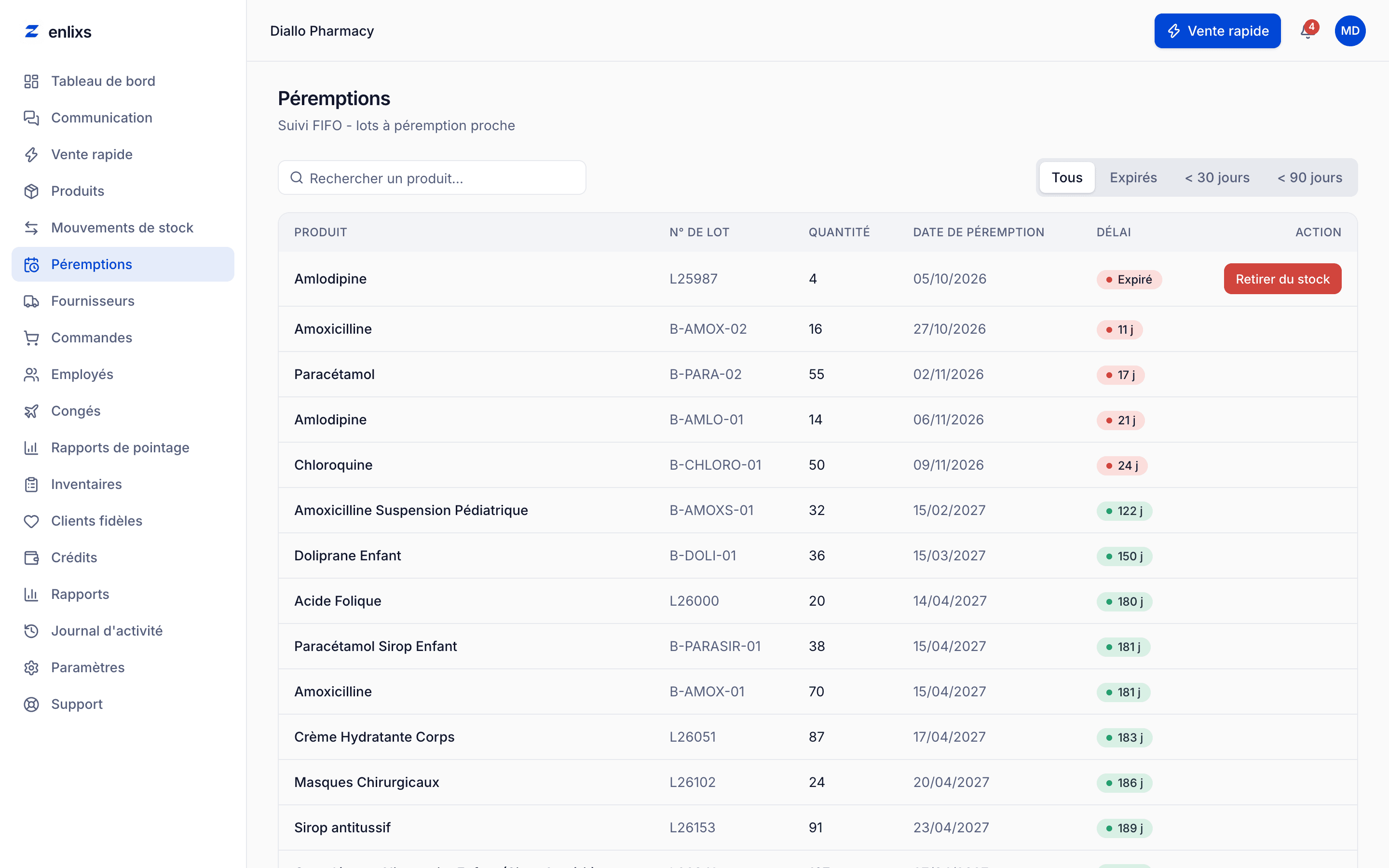Click the Commandes shopping cart icon
Viewport: 1389px width, 868px height.
pos(31,338)
